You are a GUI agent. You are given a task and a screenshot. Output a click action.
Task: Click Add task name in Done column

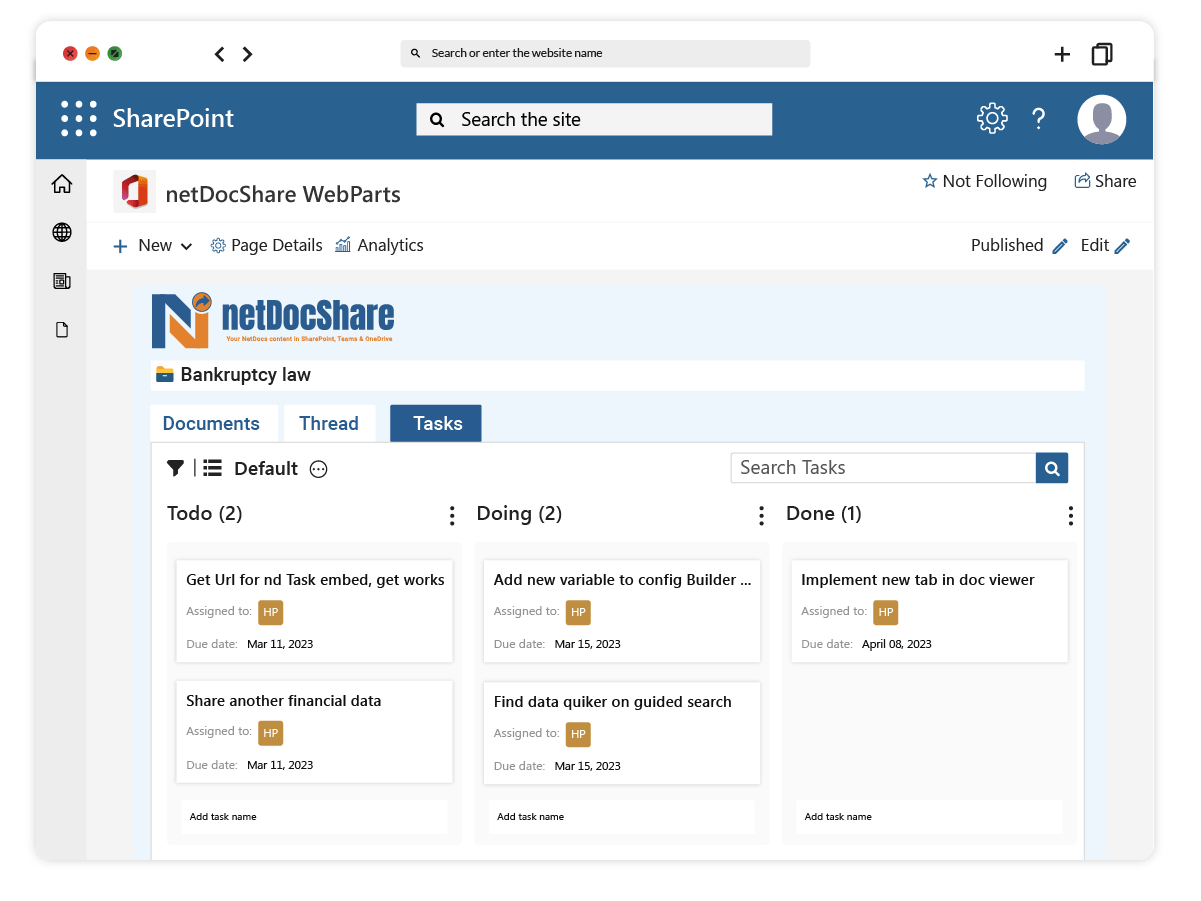(x=929, y=817)
